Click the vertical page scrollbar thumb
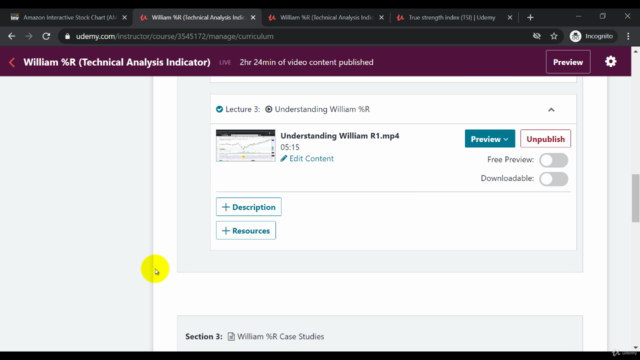Viewport: 640px width, 360px height. pos(635,198)
